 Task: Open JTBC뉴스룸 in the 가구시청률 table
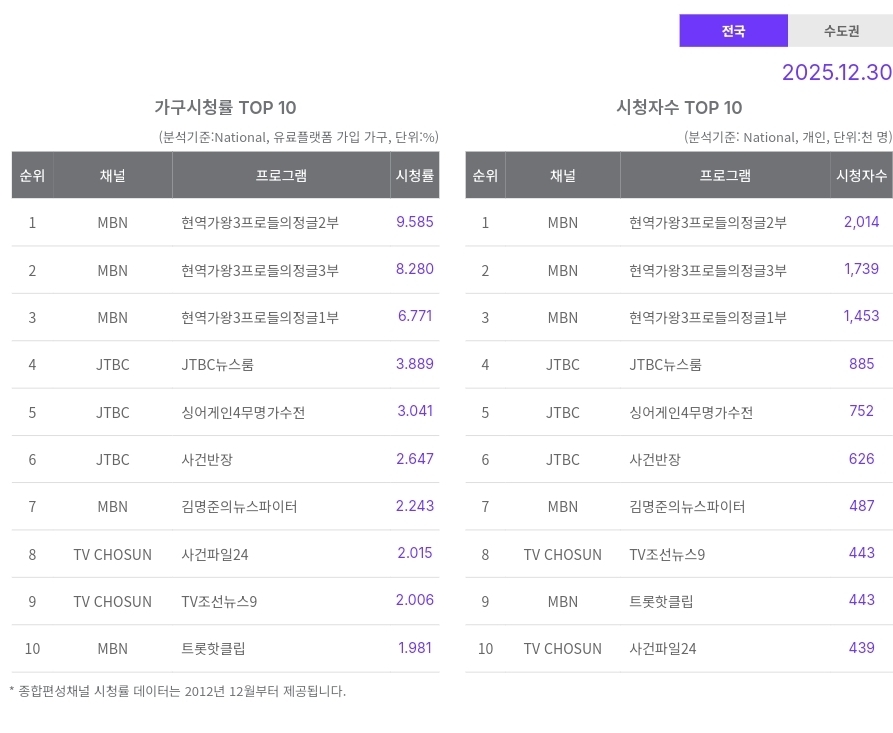coord(218,365)
